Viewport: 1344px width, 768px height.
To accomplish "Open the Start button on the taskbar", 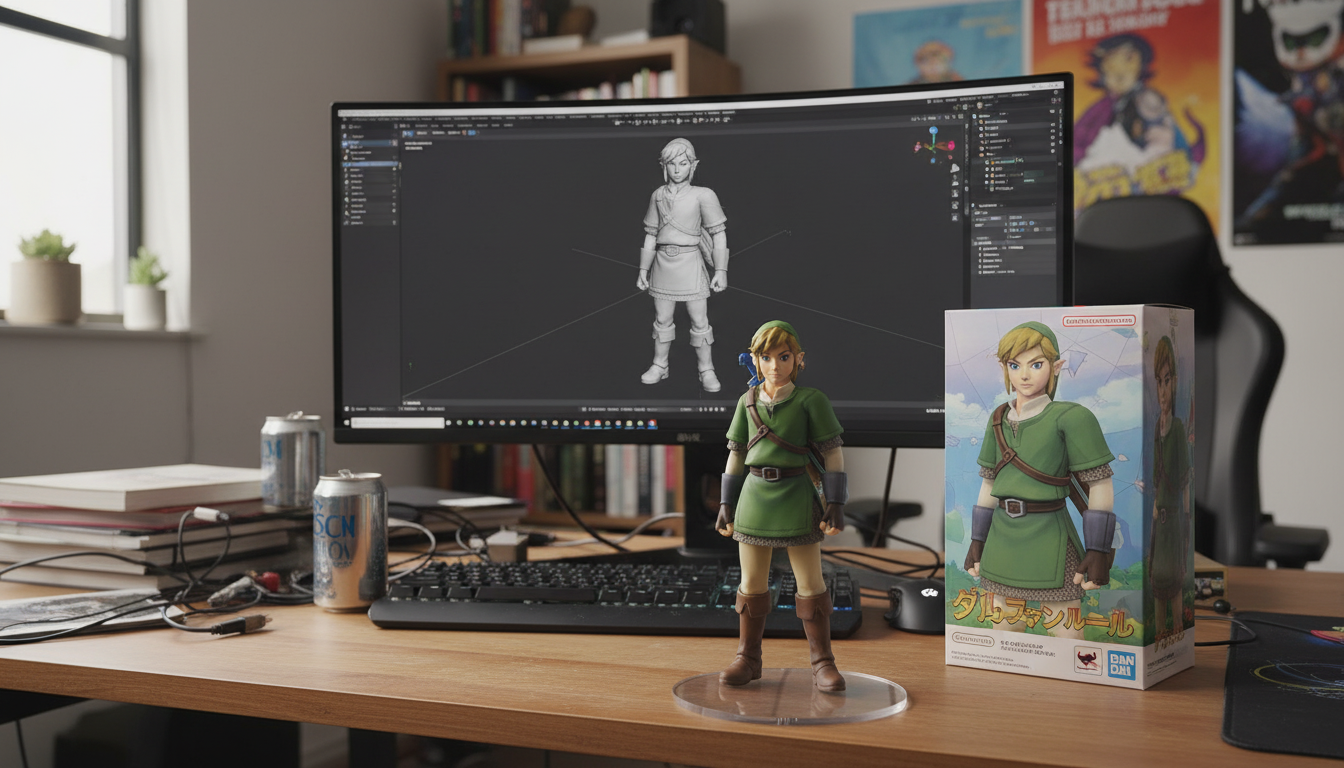I will point(346,423).
